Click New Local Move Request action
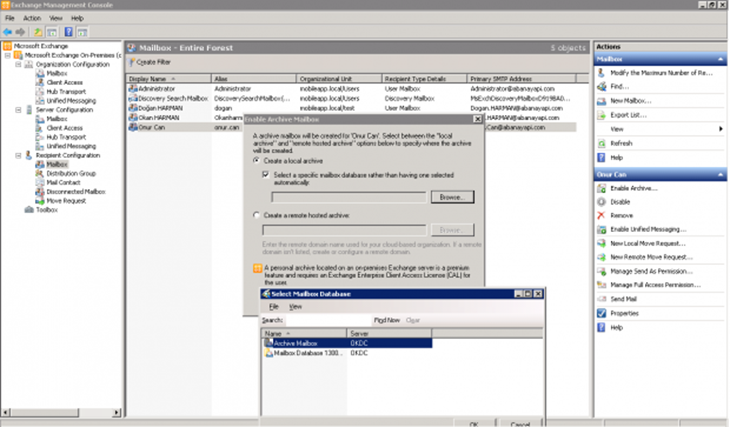 tap(648, 244)
